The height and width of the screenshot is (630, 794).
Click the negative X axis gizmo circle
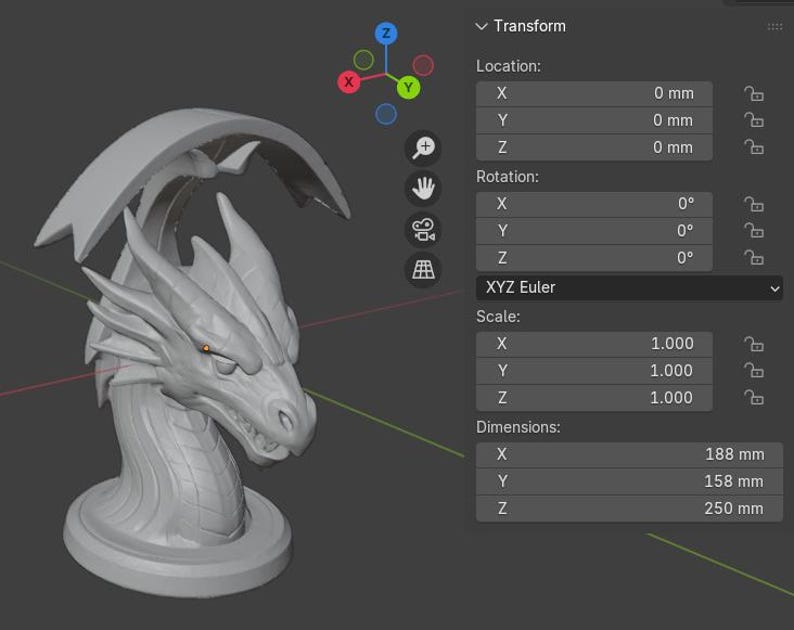[x=423, y=65]
